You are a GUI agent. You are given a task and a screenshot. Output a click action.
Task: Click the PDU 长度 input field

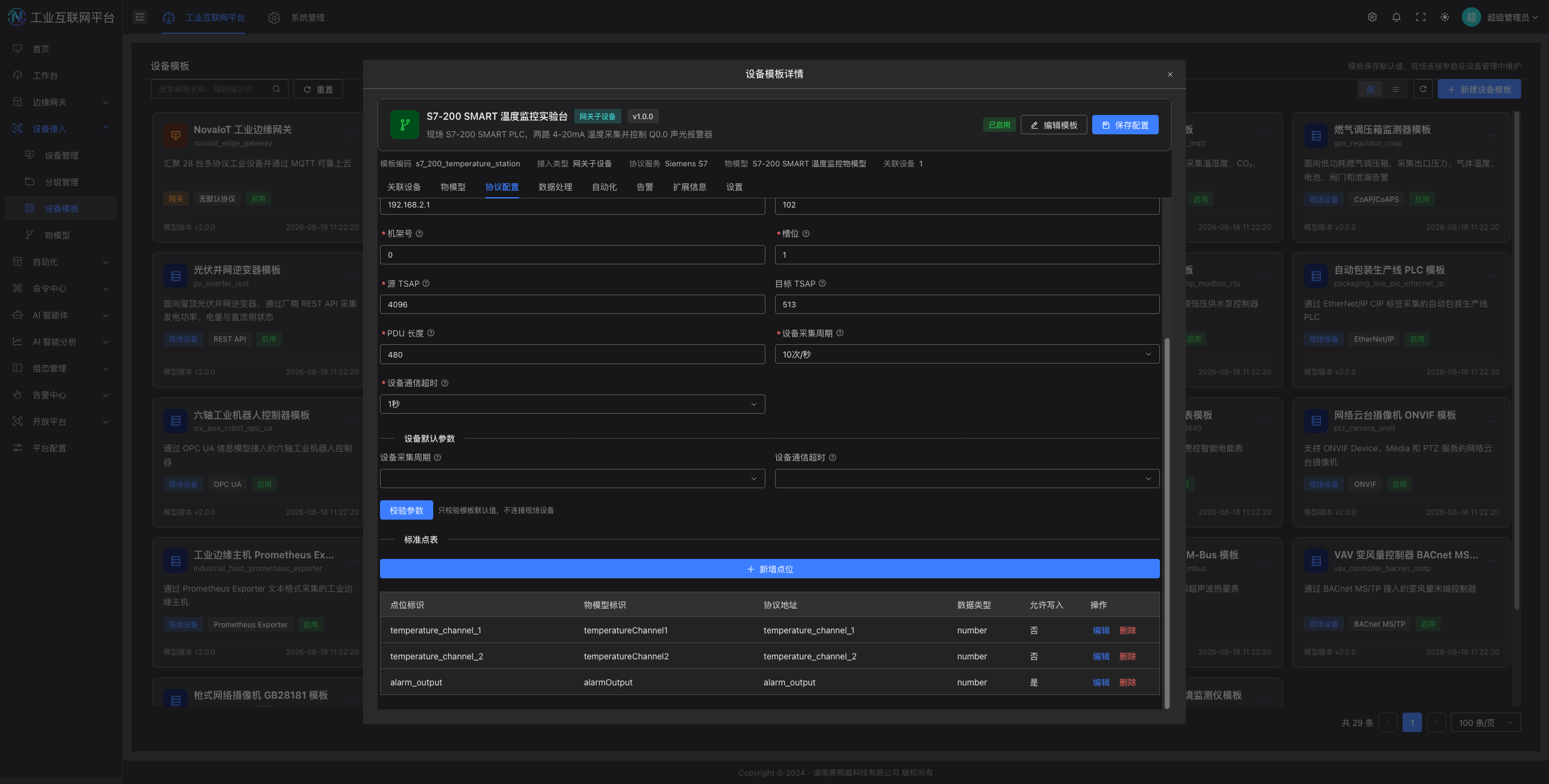572,354
